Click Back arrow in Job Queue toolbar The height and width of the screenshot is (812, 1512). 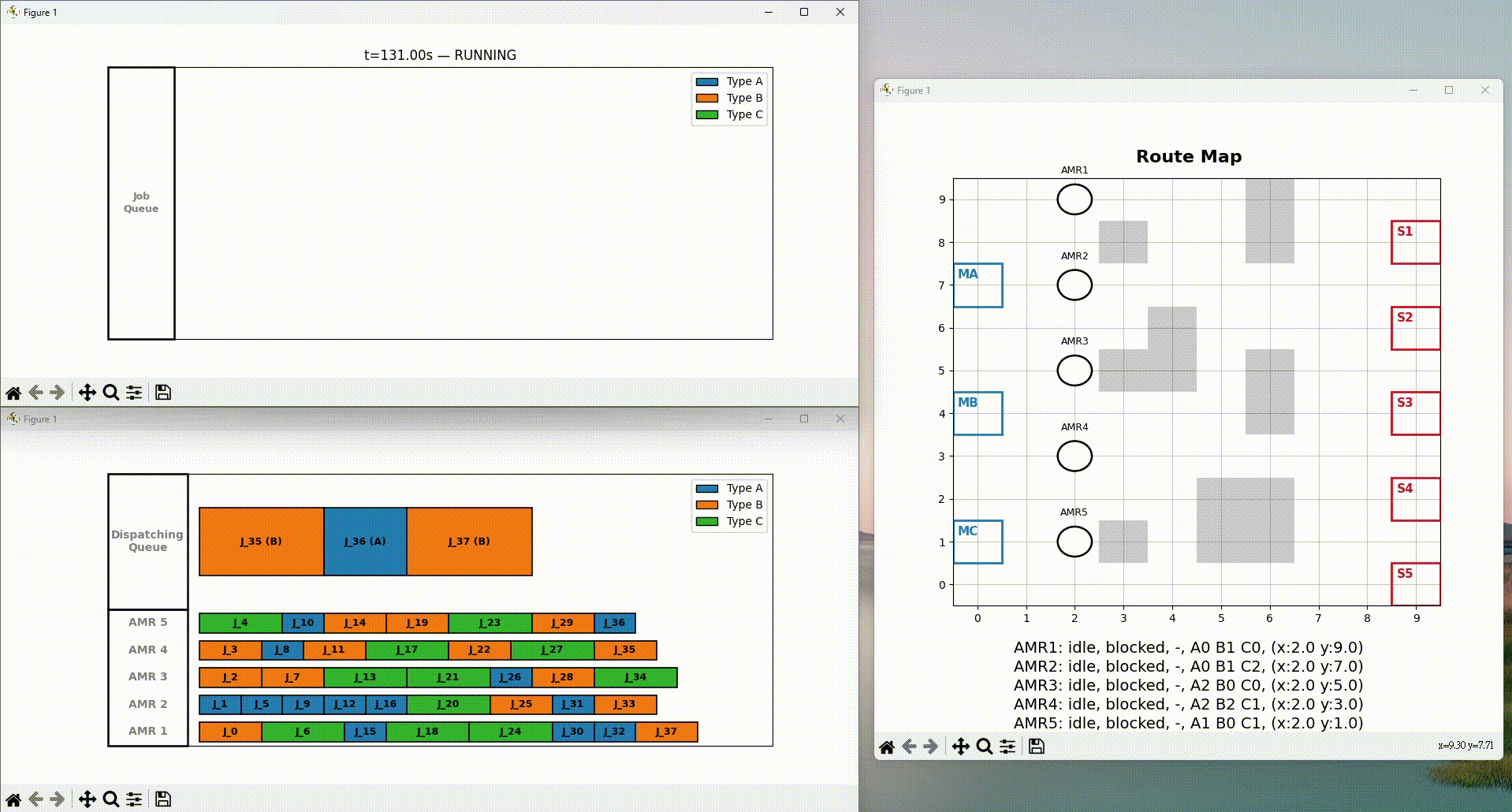pos(36,393)
